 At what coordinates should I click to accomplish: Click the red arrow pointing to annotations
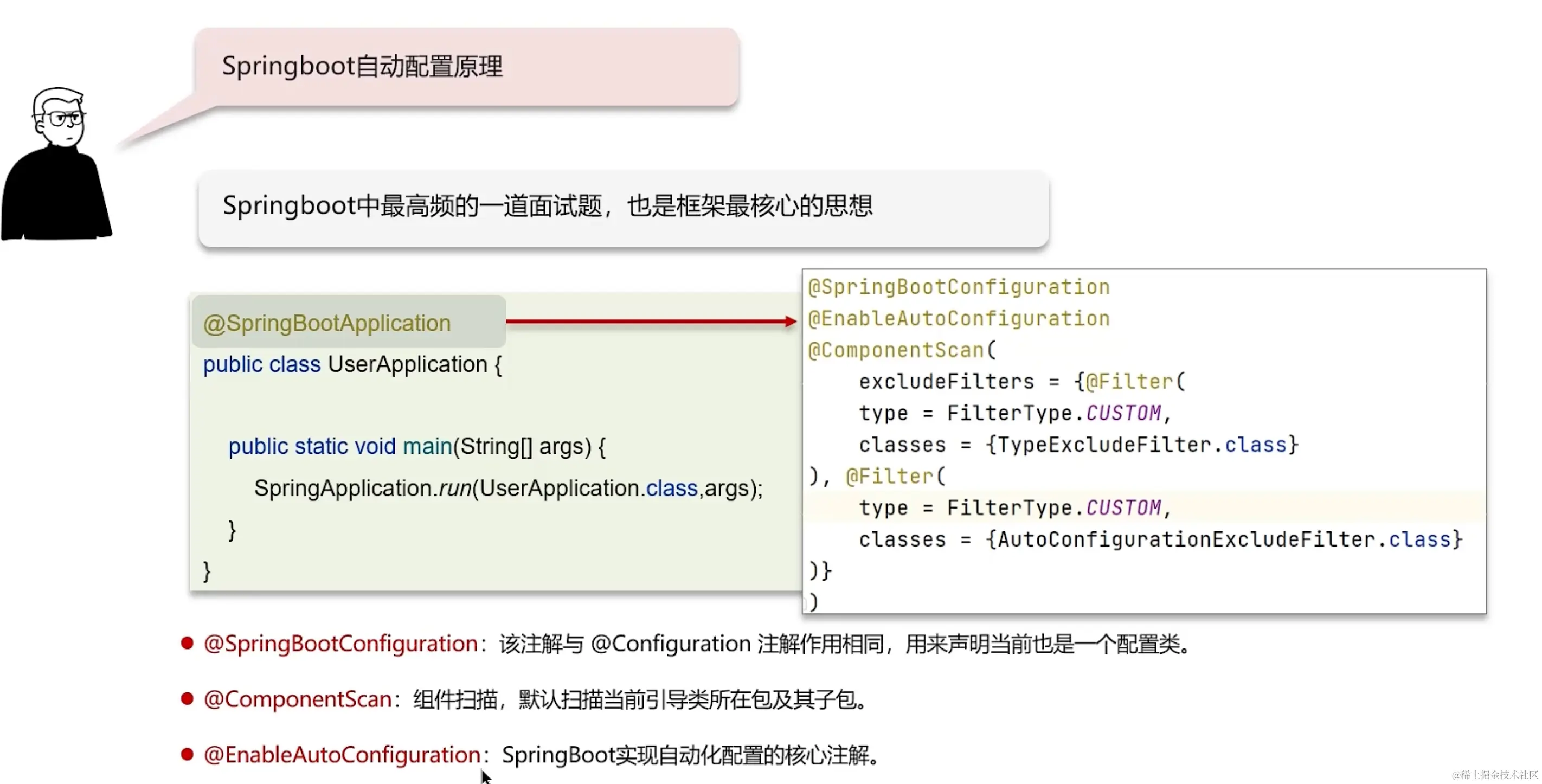(x=651, y=322)
